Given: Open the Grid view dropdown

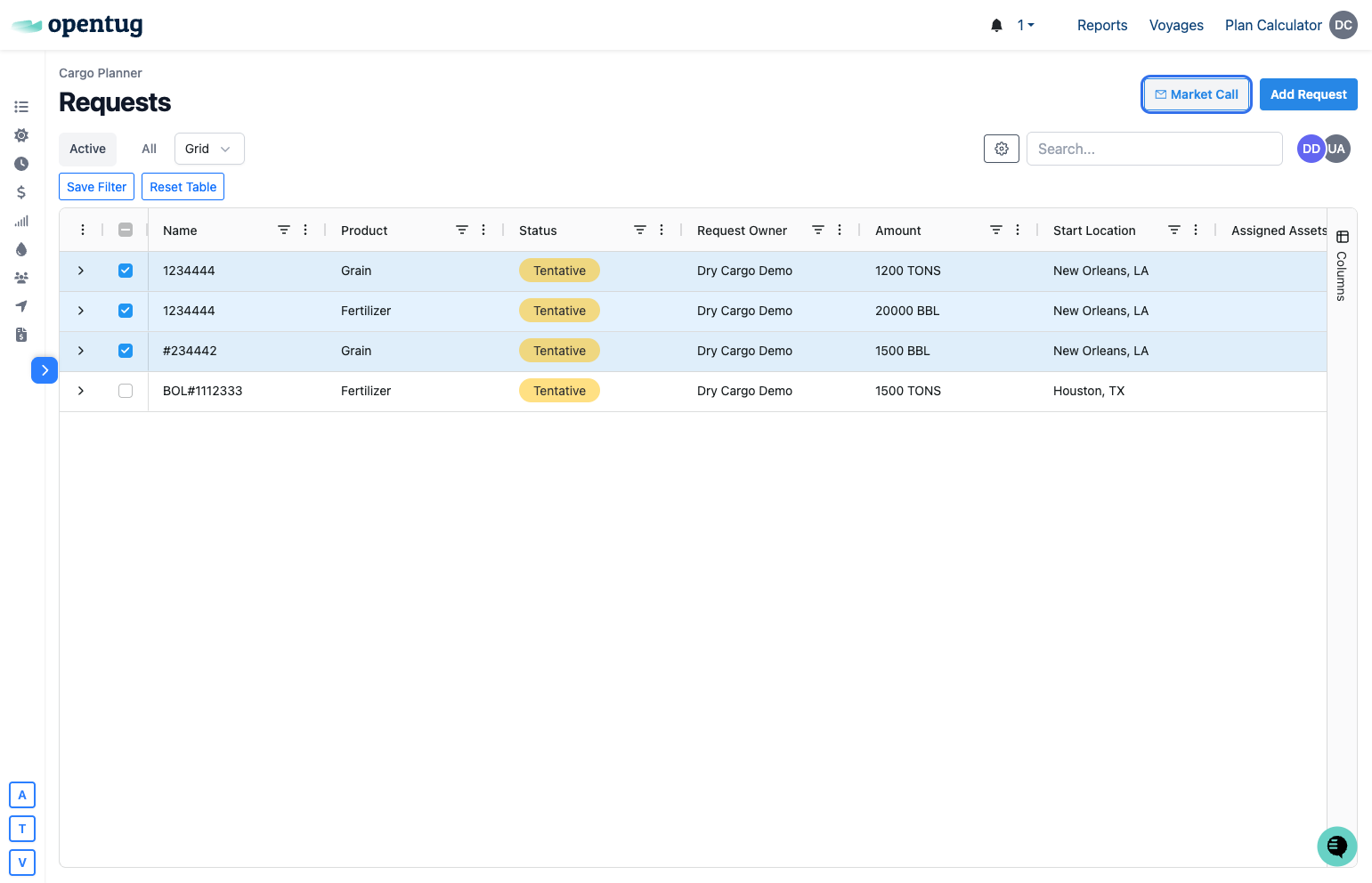Looking at the screenshot, I should tap(209, 149).
